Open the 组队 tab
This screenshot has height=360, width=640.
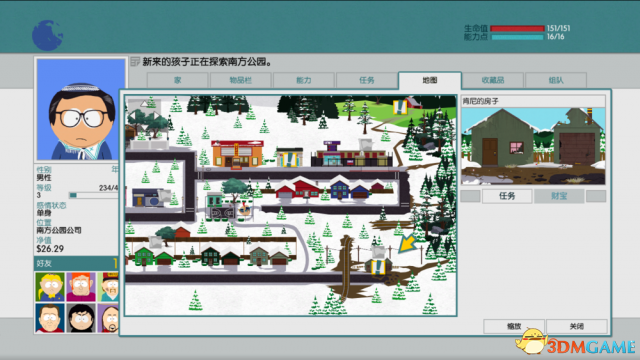coord(556,80)
